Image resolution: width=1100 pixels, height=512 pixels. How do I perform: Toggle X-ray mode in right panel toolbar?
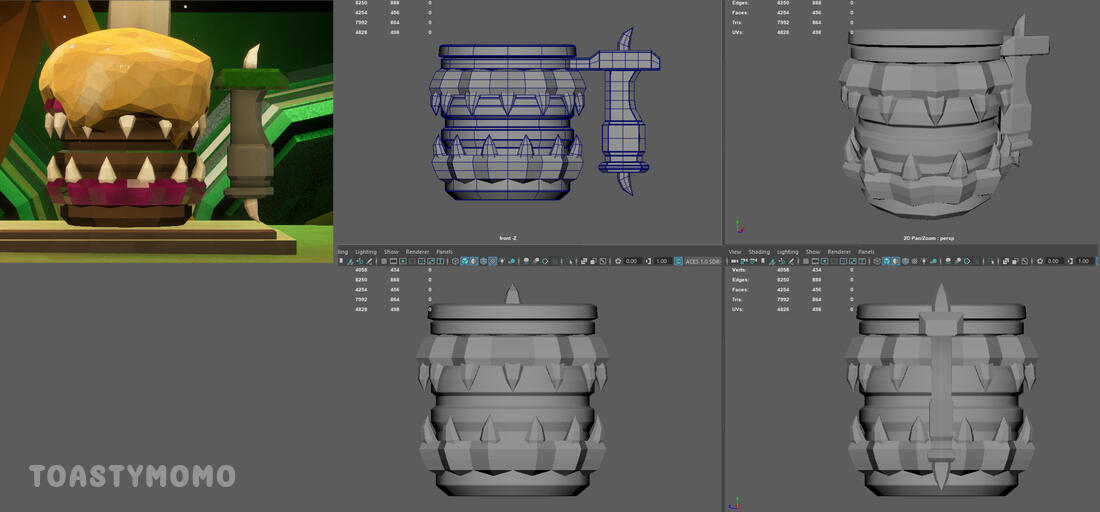pos(1003,261)
